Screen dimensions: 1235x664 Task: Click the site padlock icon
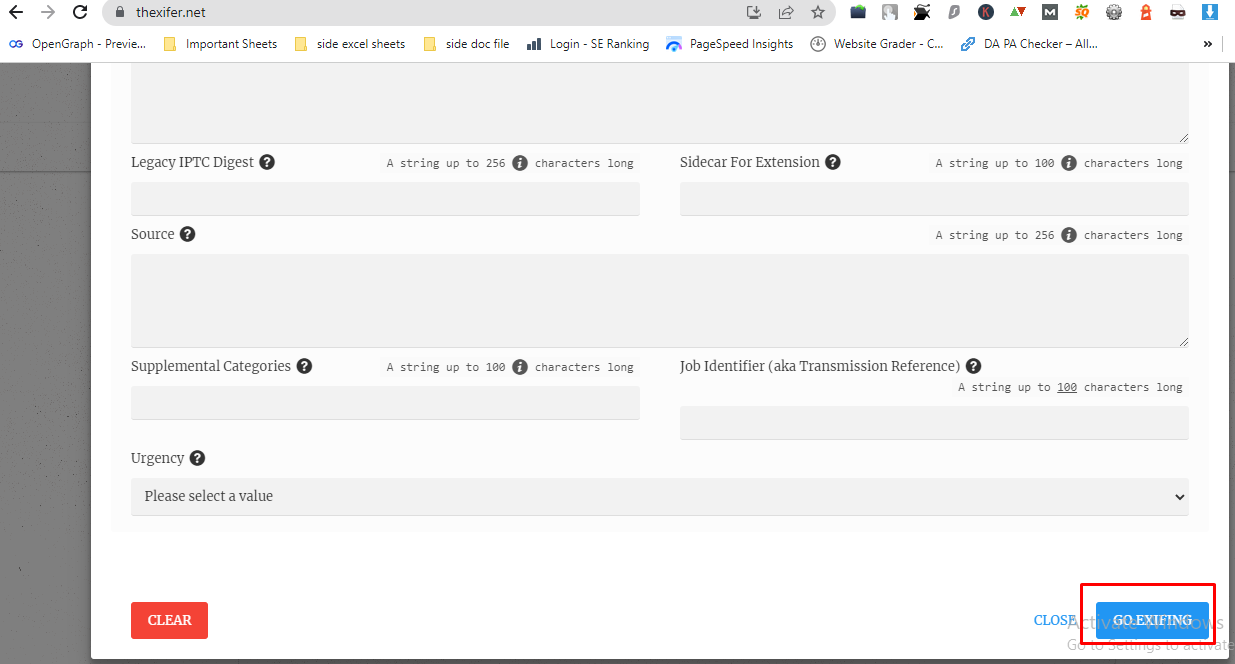point(120,13)
